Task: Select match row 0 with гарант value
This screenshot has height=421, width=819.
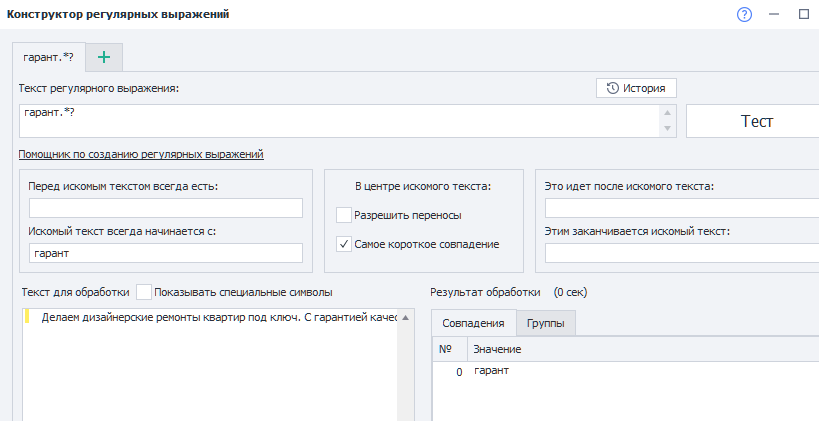Action: (491, 371)
